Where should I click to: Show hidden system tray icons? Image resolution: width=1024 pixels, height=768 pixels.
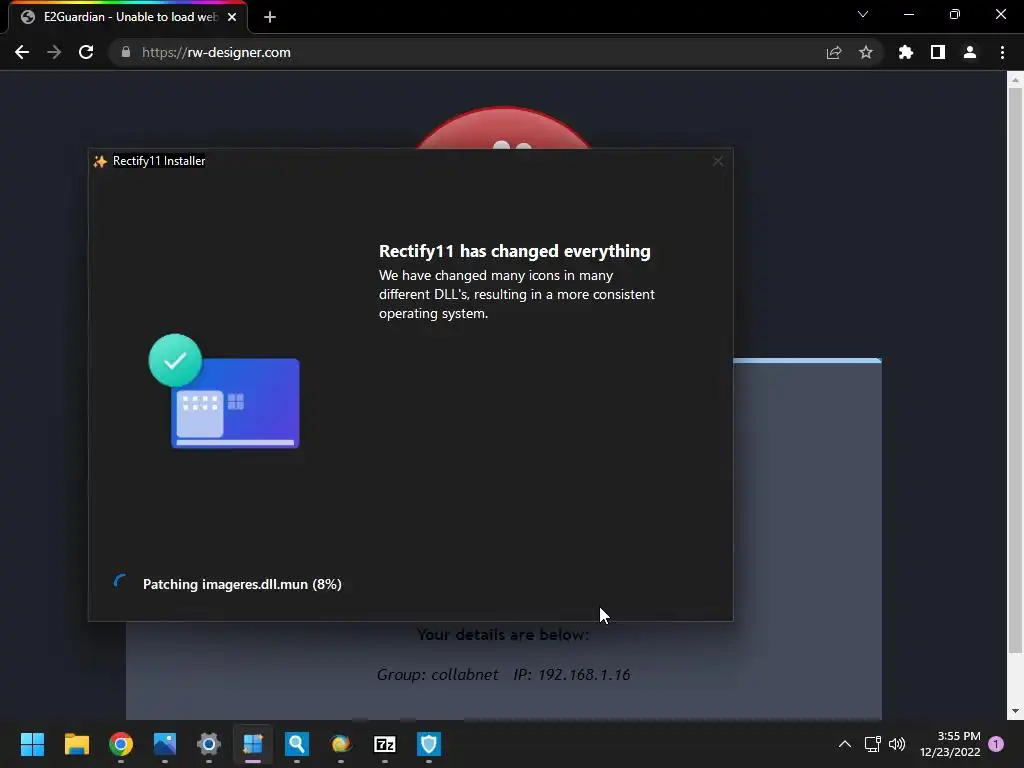[844, 744]
